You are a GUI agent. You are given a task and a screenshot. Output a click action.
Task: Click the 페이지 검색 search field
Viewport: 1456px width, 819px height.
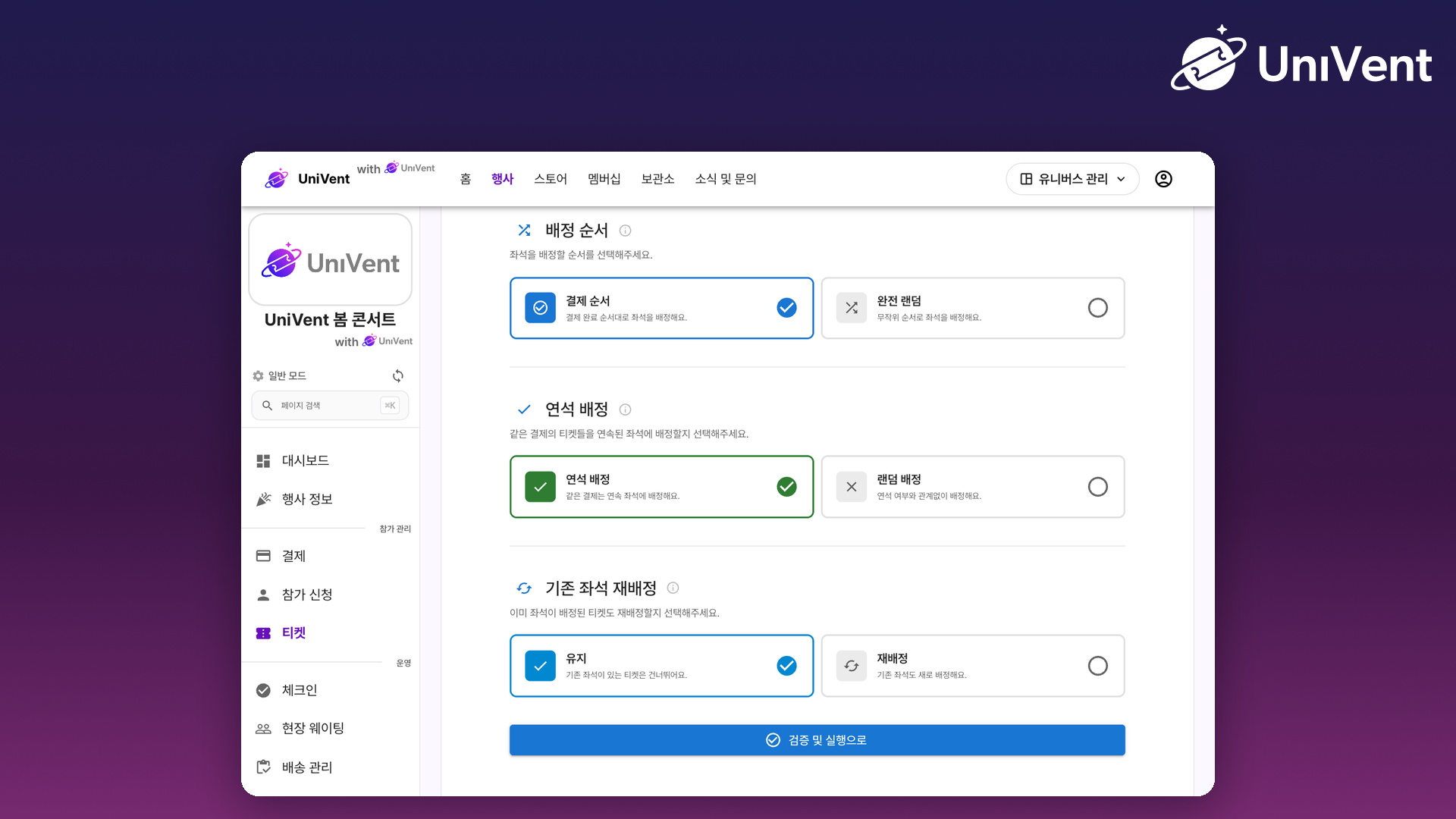tap(330, 406)
